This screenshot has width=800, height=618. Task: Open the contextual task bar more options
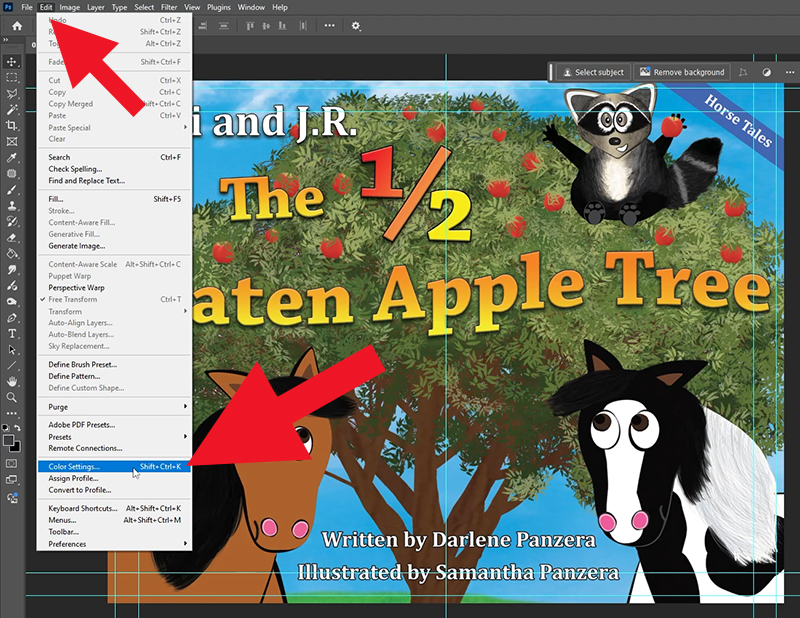pyautogui.click(x=790, y=72)
